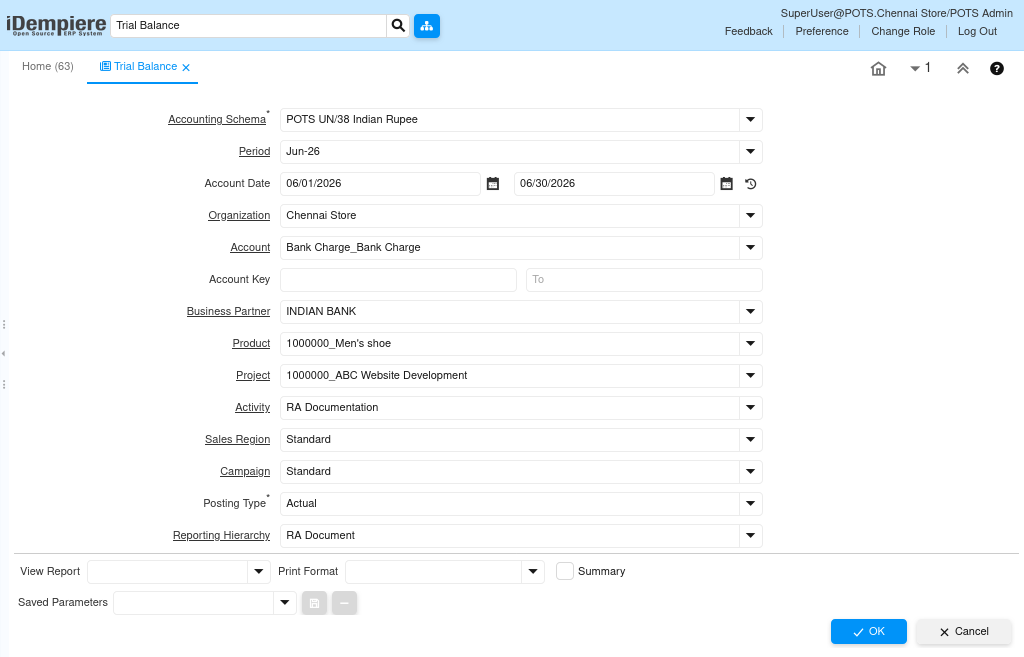1024x657 pixels.
Task: Expand the Product dropdown
Action: pos(750,344)
